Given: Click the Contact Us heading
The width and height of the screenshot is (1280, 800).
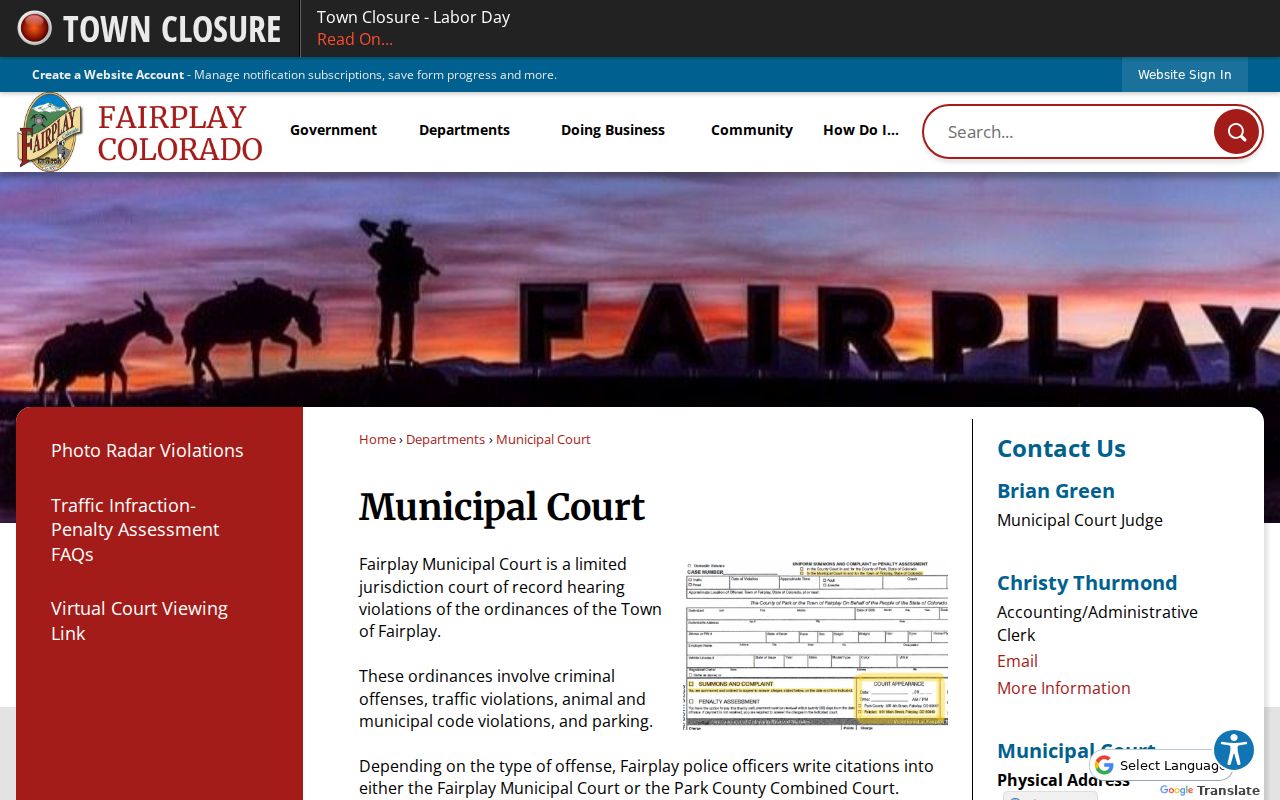Looking at the screenshot, I should pos(1061,449).
